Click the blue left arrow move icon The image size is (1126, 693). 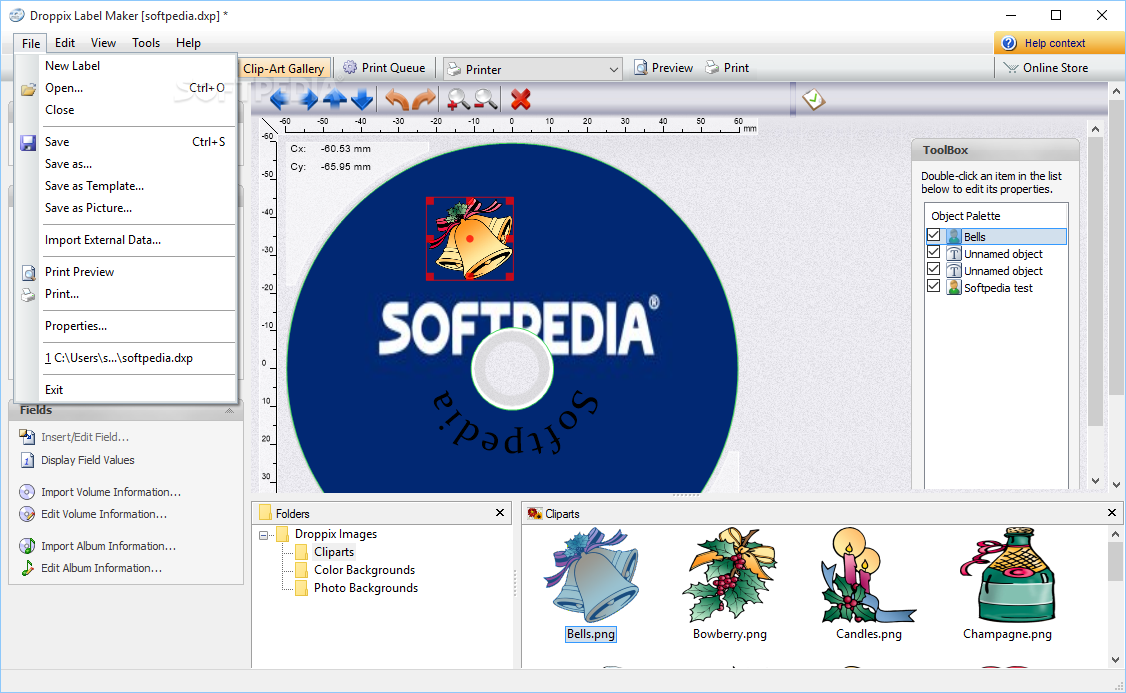click(x=280, y=99)
